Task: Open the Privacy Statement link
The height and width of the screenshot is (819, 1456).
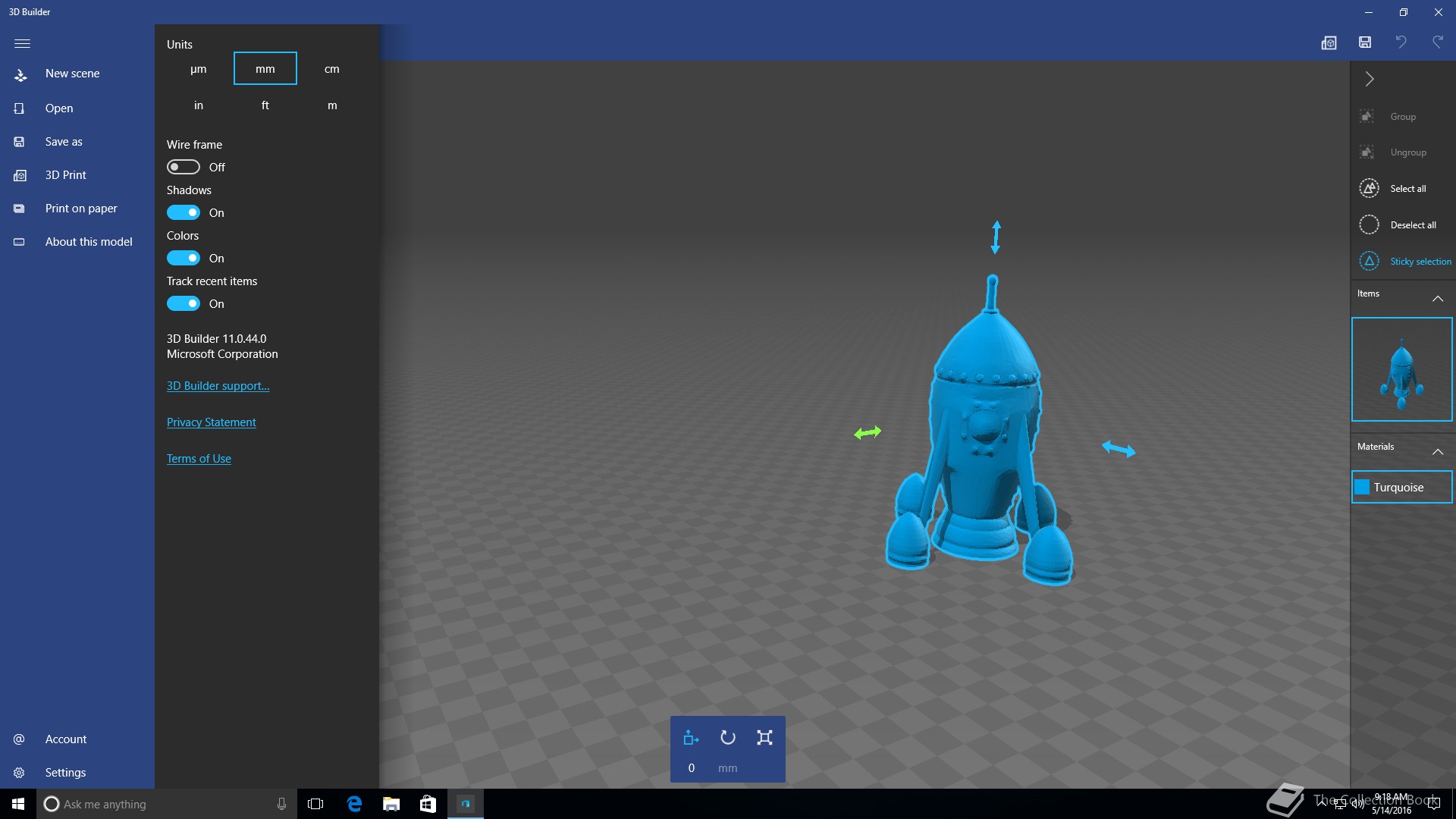Action: coord(212,422)
